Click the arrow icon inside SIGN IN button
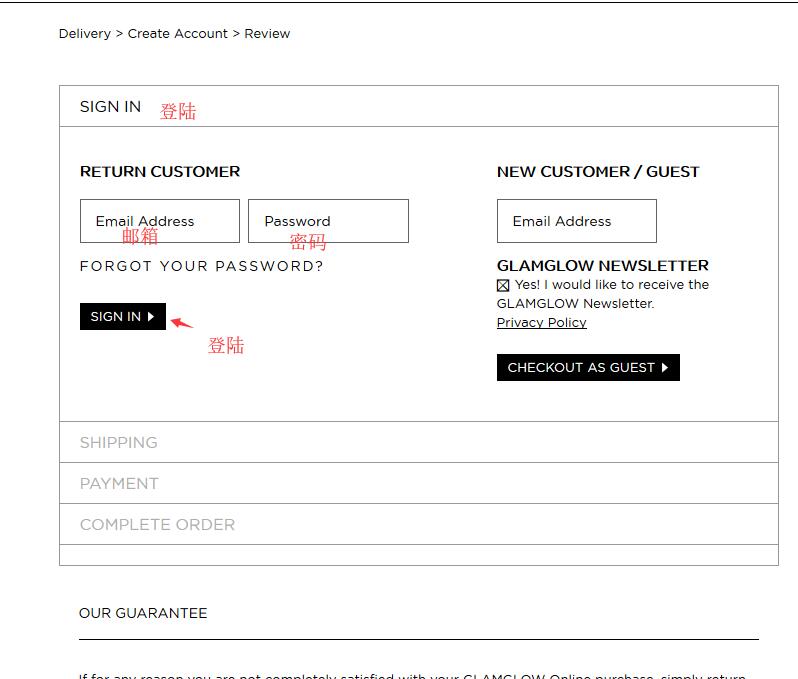This screenshot has width=798, height=679. point(151,317)
